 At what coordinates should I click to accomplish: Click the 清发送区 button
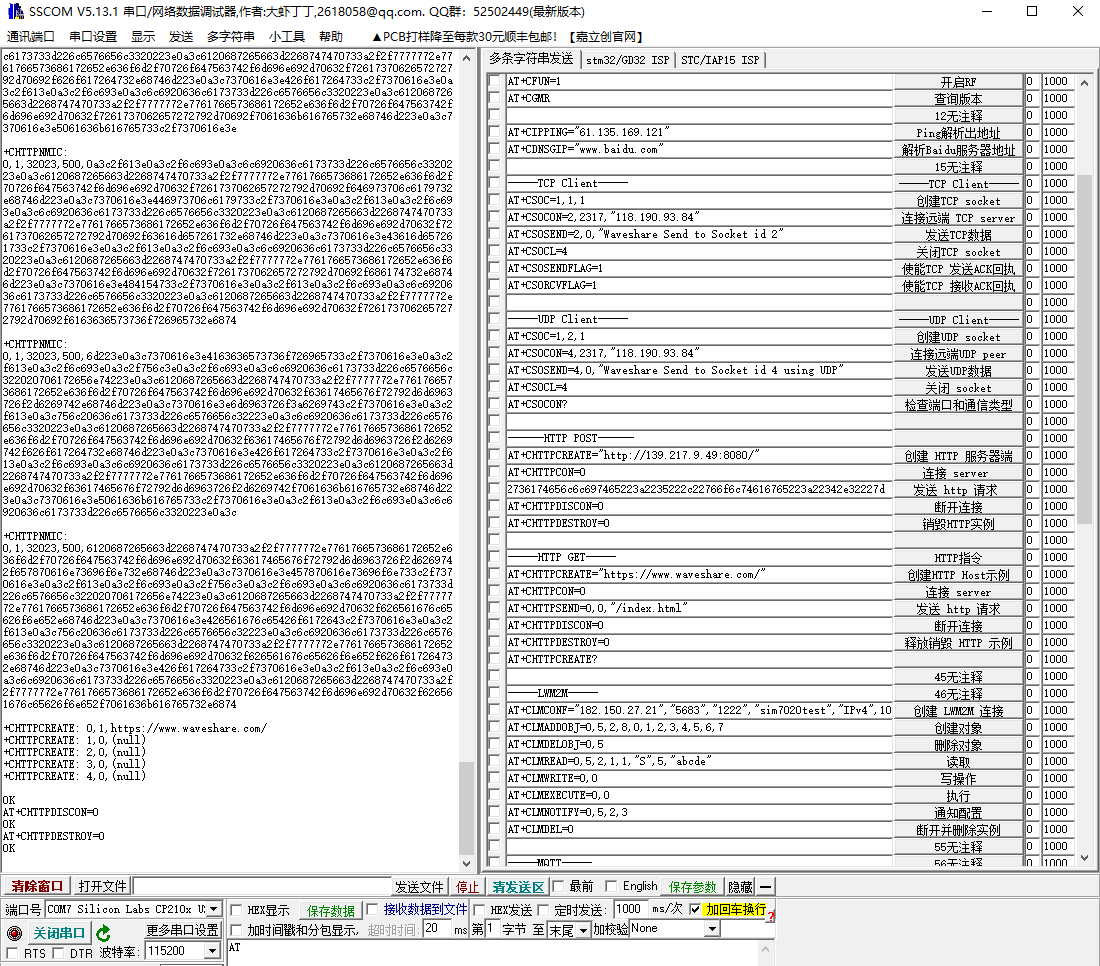518,887
